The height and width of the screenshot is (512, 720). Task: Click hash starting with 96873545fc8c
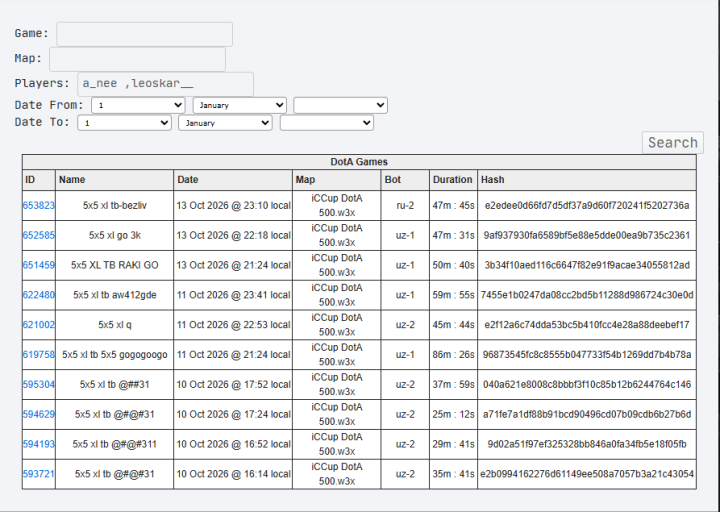tap(587, 355)
